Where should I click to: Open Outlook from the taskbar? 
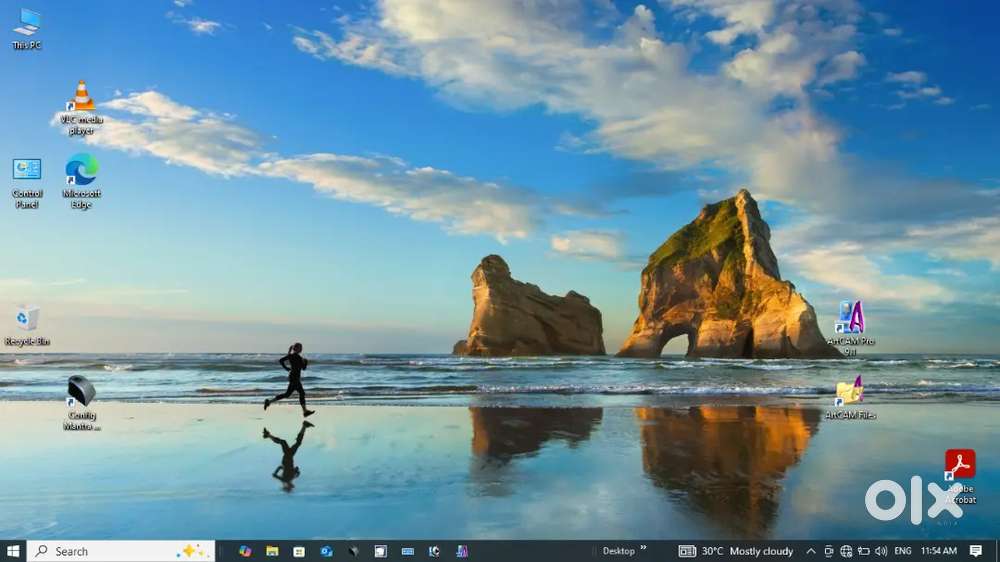coord(326,551)
